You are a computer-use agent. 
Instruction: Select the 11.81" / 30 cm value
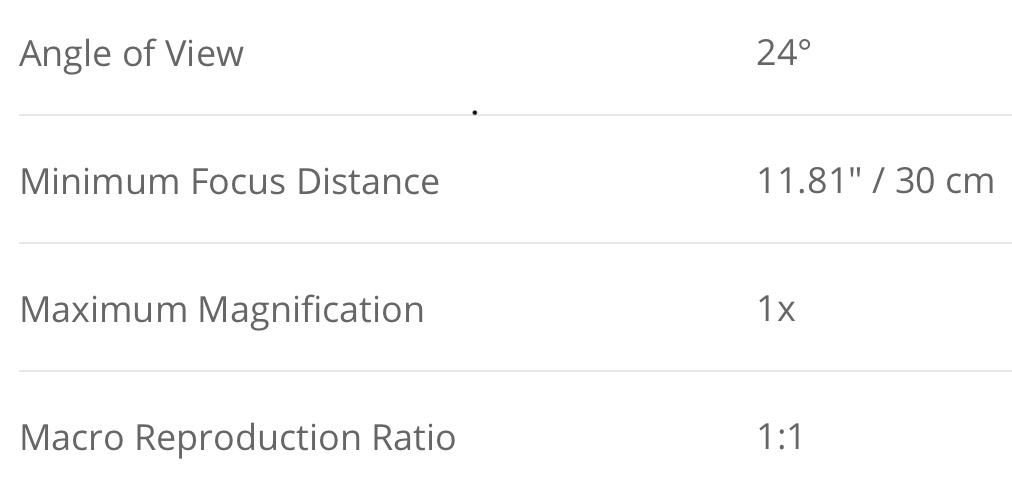coord(875,181)
